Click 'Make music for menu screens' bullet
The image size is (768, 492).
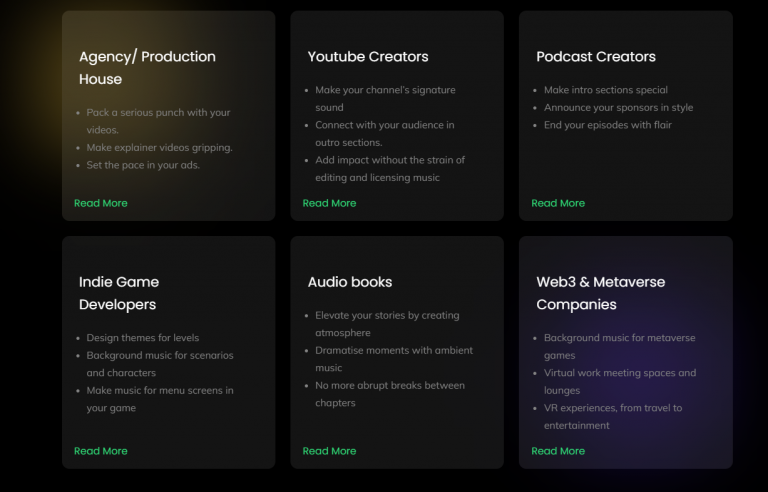[x=160, y=399]
